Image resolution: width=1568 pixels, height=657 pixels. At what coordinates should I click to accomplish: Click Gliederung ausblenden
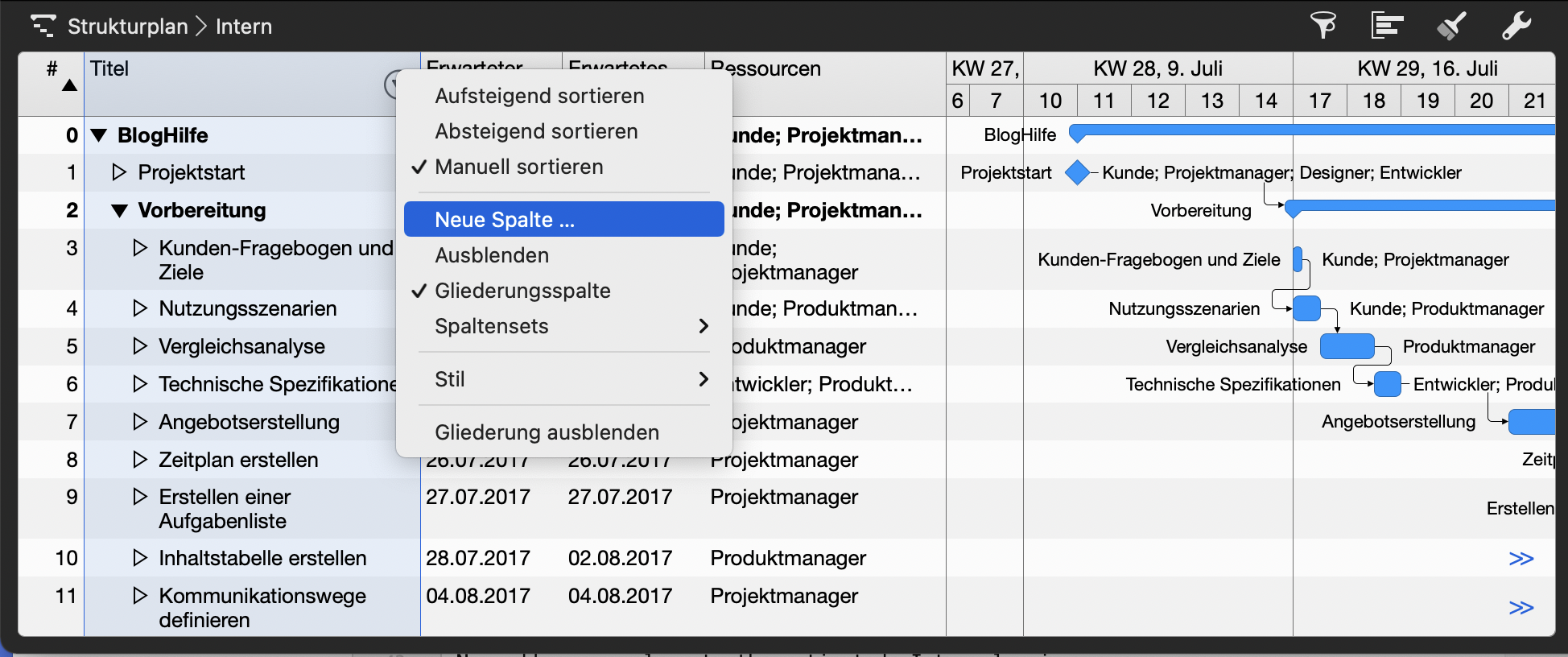547,432
